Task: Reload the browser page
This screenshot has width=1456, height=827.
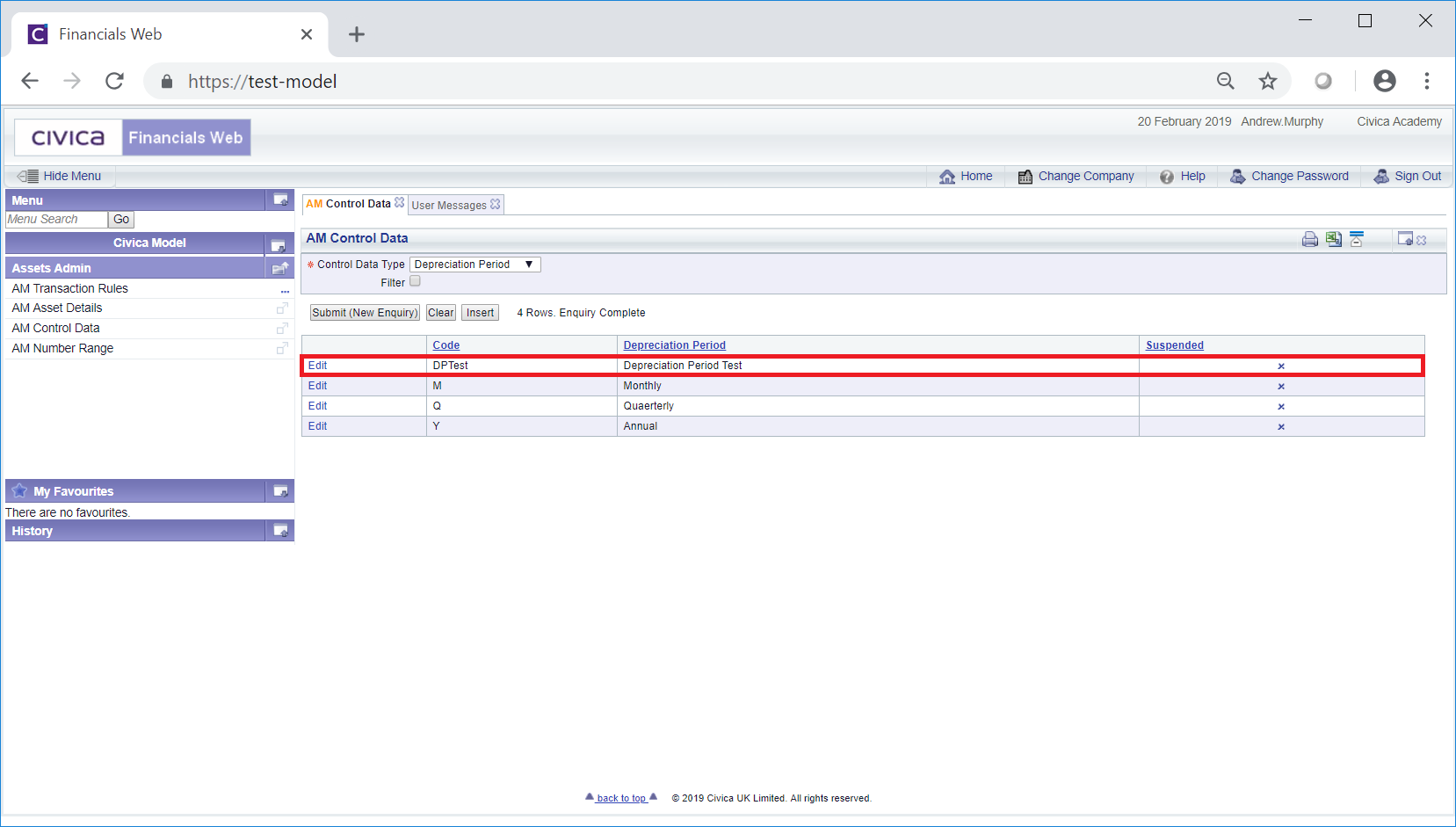Action: pyautogui.click(x=114, y=81)
